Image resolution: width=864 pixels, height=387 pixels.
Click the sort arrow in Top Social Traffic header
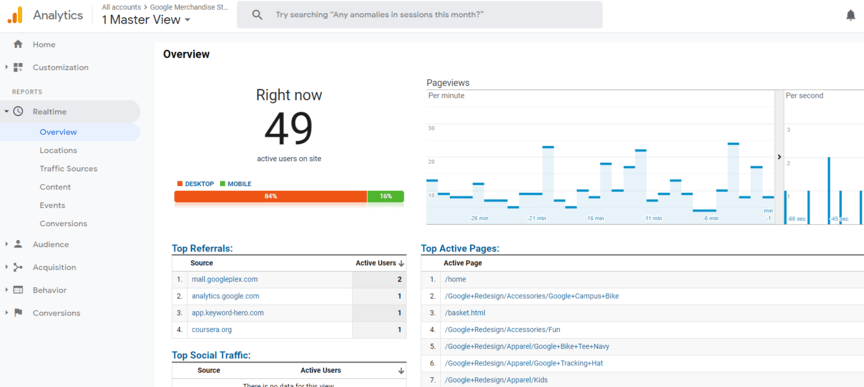point(401,371)
